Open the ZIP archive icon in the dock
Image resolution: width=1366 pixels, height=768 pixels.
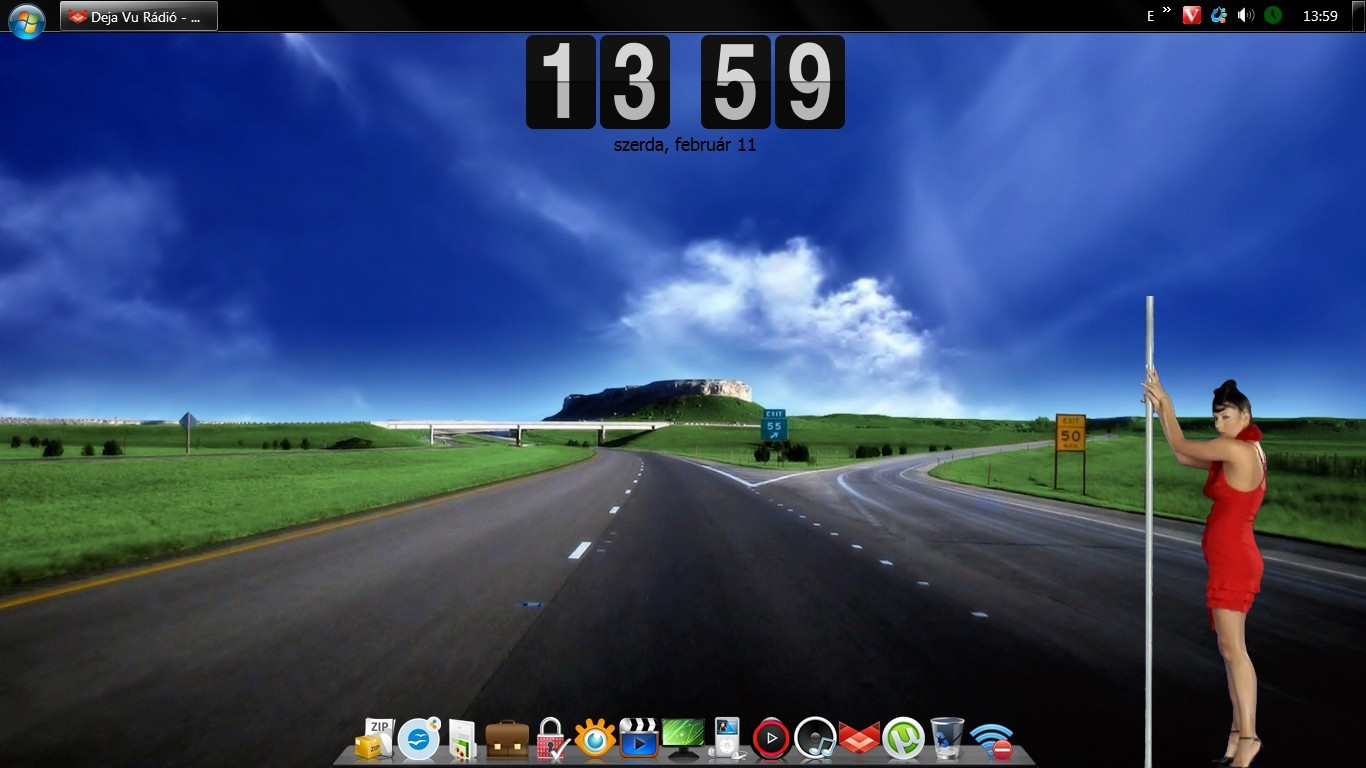(x=375, y=739)
